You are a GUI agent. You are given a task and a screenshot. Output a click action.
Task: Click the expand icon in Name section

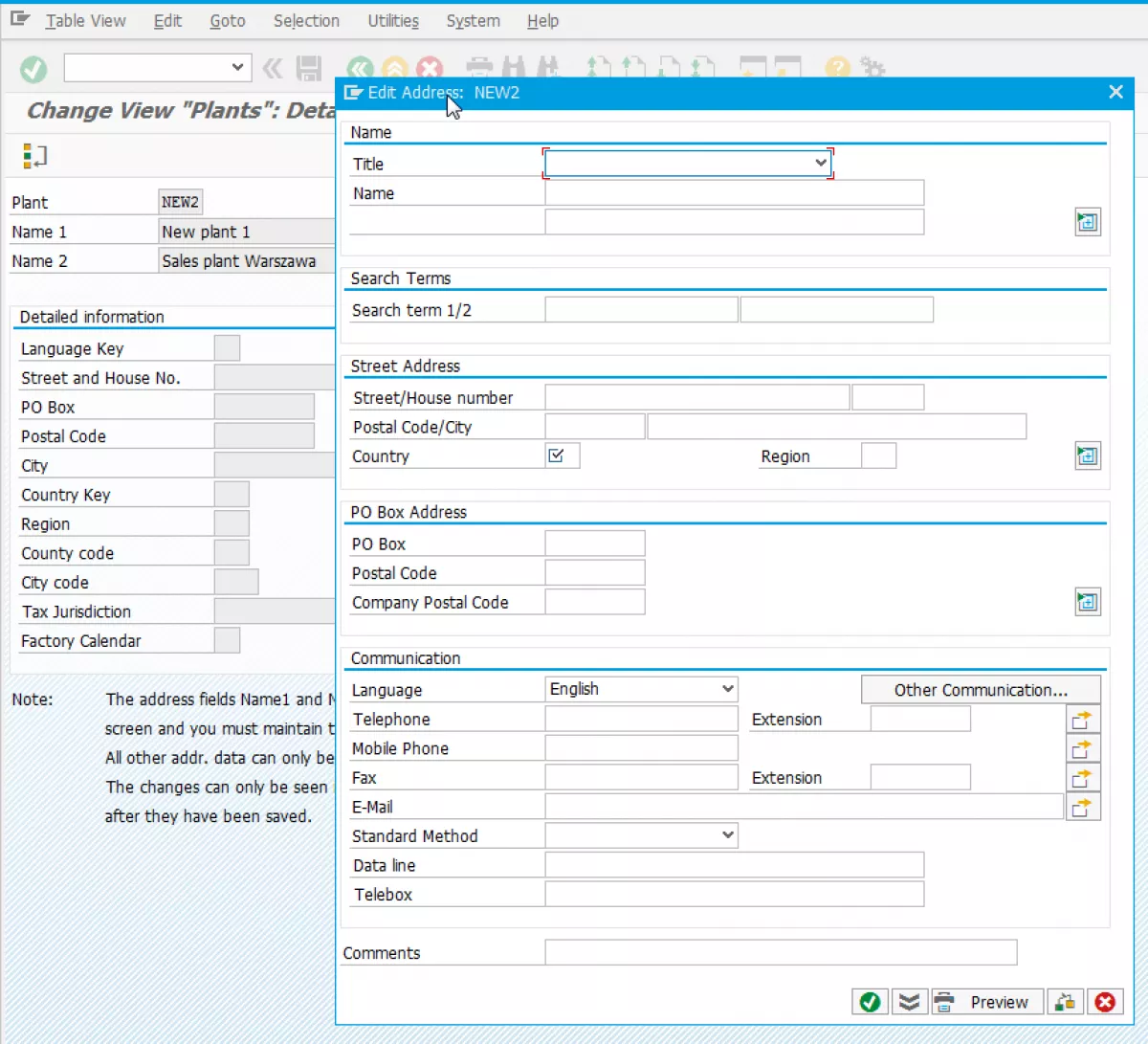(1088, 222)
